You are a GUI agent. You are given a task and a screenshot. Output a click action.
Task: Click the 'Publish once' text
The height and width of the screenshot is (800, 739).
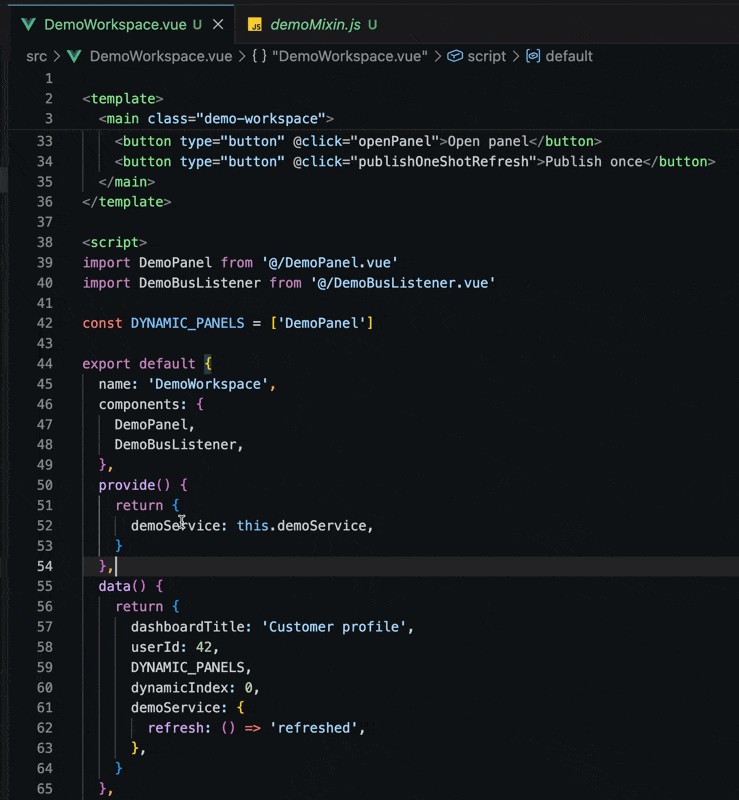point(594,162)
